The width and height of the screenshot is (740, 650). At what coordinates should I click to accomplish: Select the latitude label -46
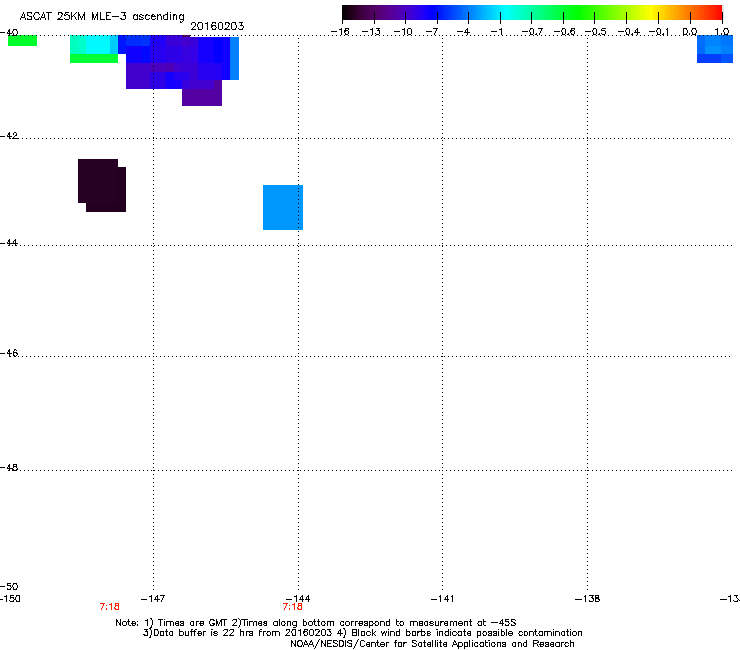click(9, 353)
